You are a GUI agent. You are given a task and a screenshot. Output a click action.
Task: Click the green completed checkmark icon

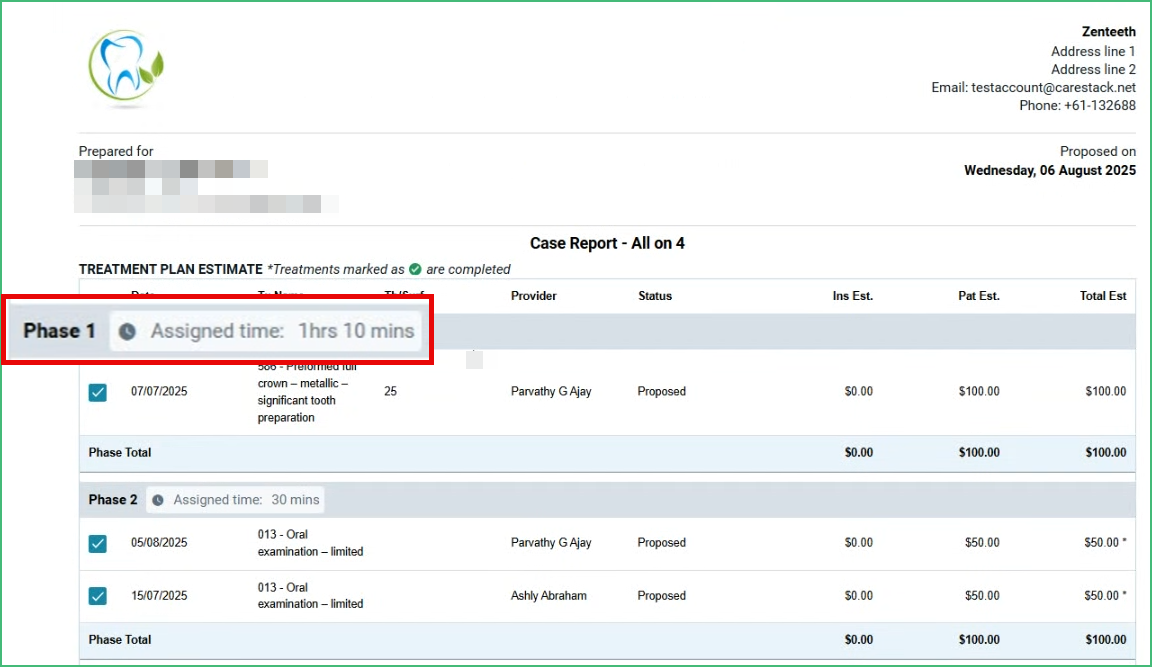click(415, 270)
